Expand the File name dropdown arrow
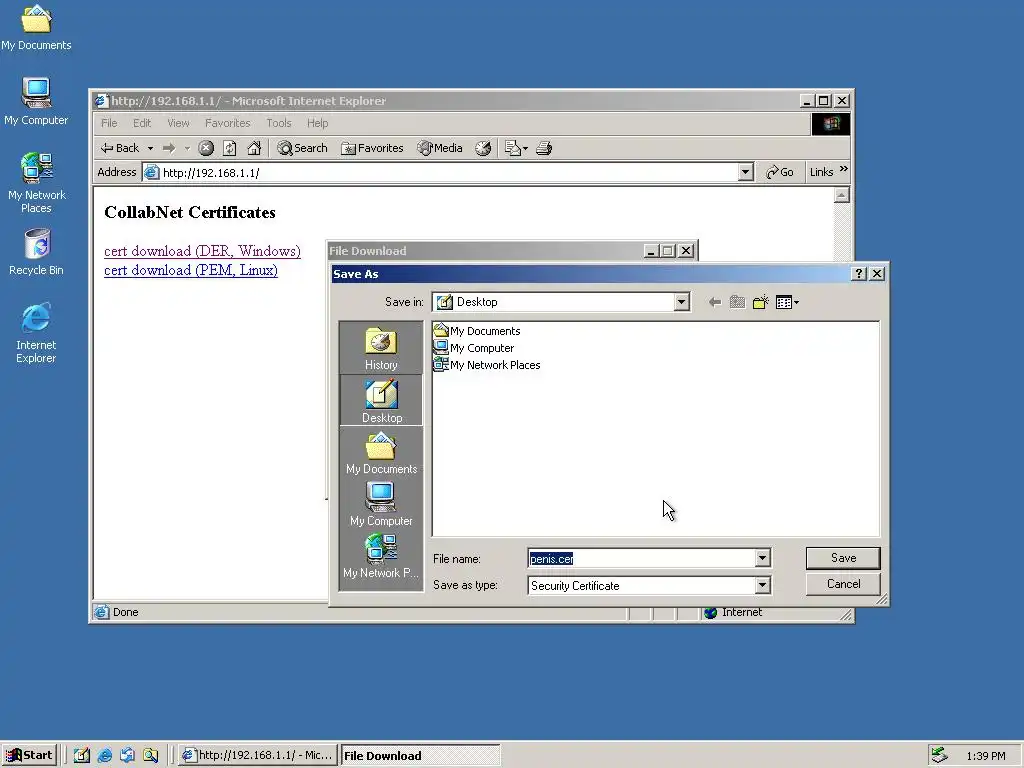Image resolution: width=1024 pixels, height=768 pixels. pyautogui.click(x=762, y=558)
